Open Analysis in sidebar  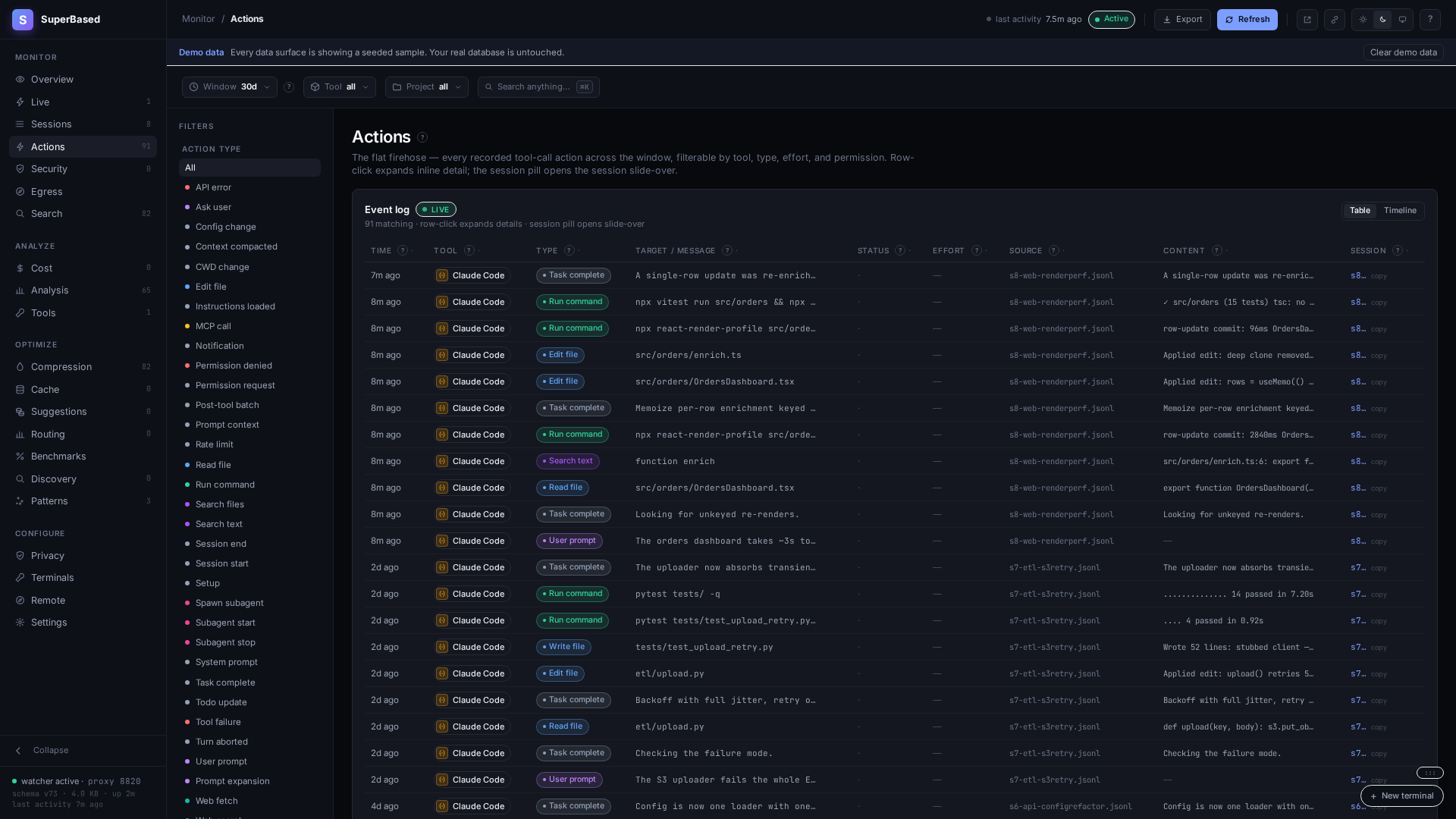click(x=83, y=290)
